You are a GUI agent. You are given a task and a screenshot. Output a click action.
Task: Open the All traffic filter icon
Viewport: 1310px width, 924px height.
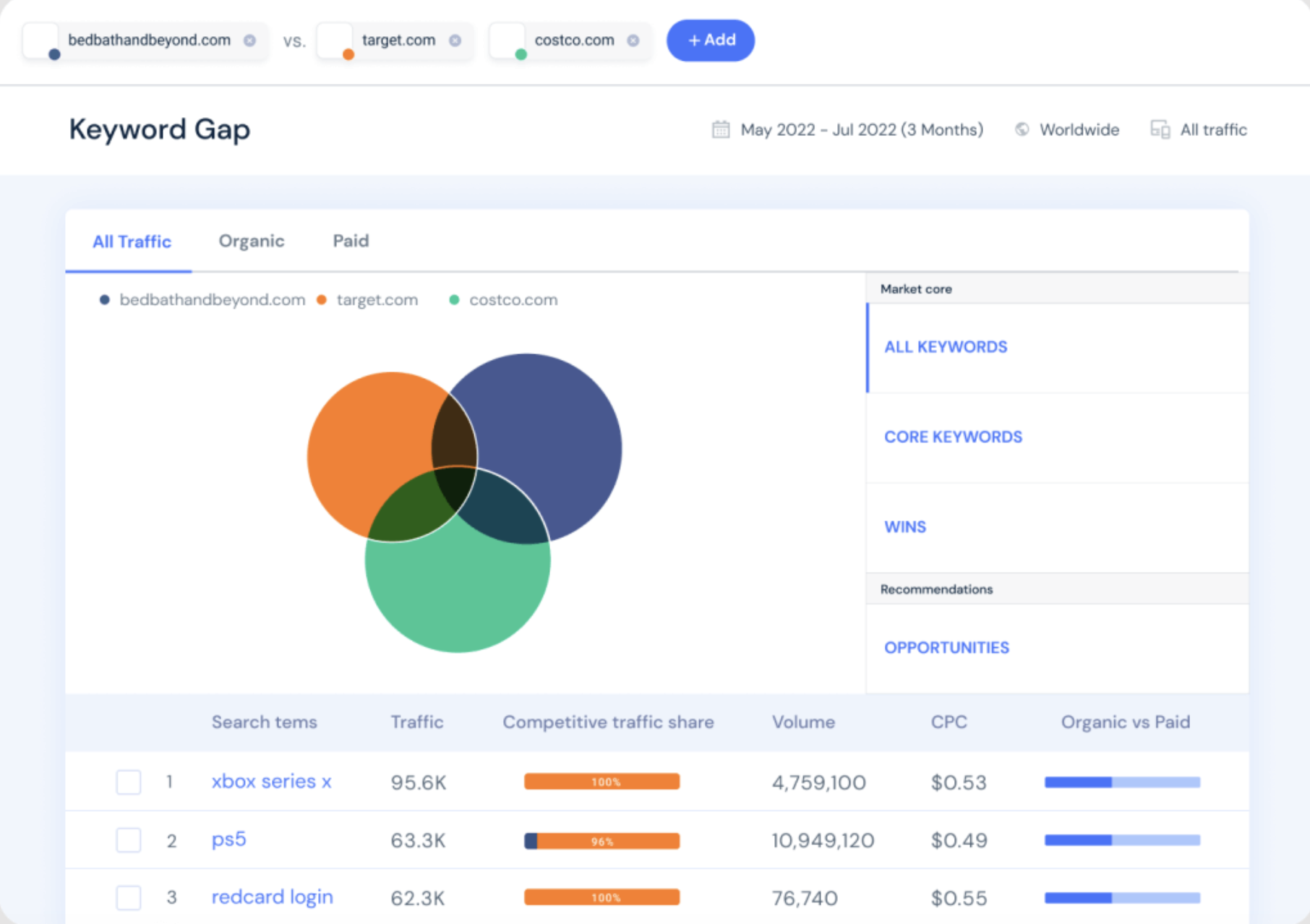pos(1160,129)
